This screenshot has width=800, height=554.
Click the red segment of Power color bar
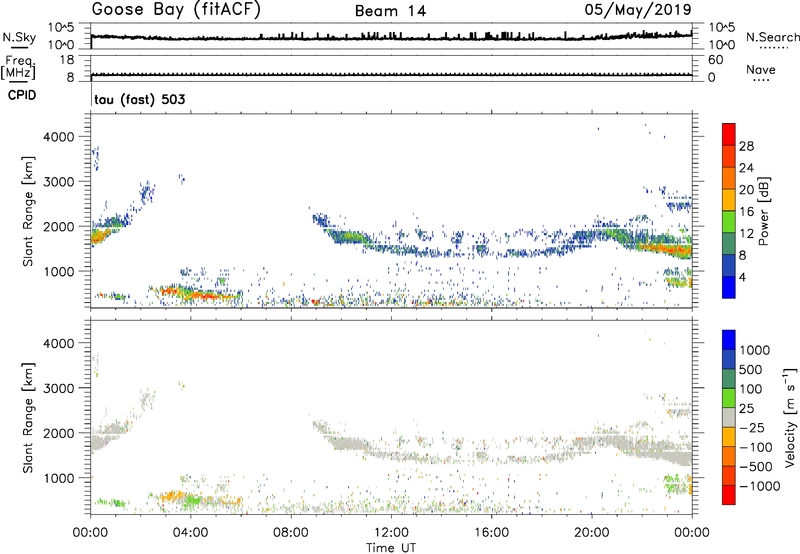click(729, 134)
